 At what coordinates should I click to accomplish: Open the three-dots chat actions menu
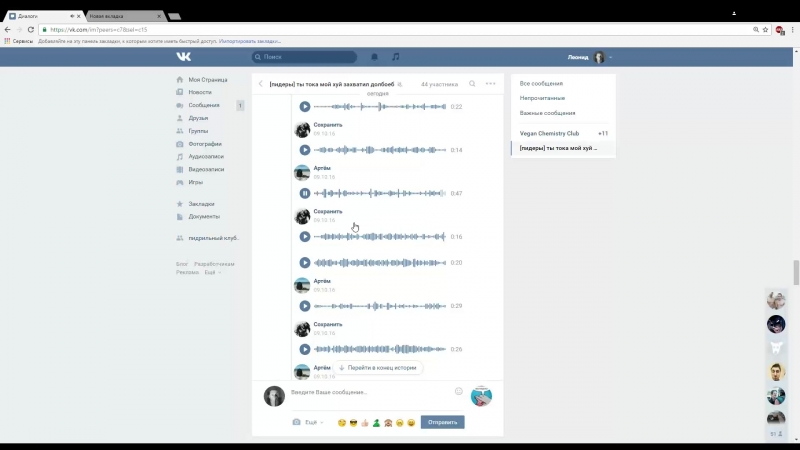click(x=490, y=84)
